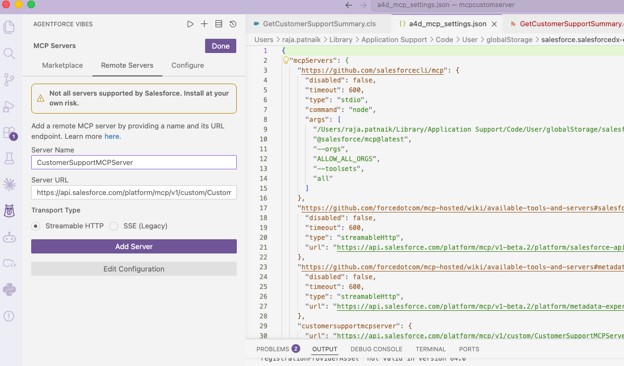624x366 pixels.
Task: Open the Explorer files icon in activity bar
Action: (x=9, y=27)
